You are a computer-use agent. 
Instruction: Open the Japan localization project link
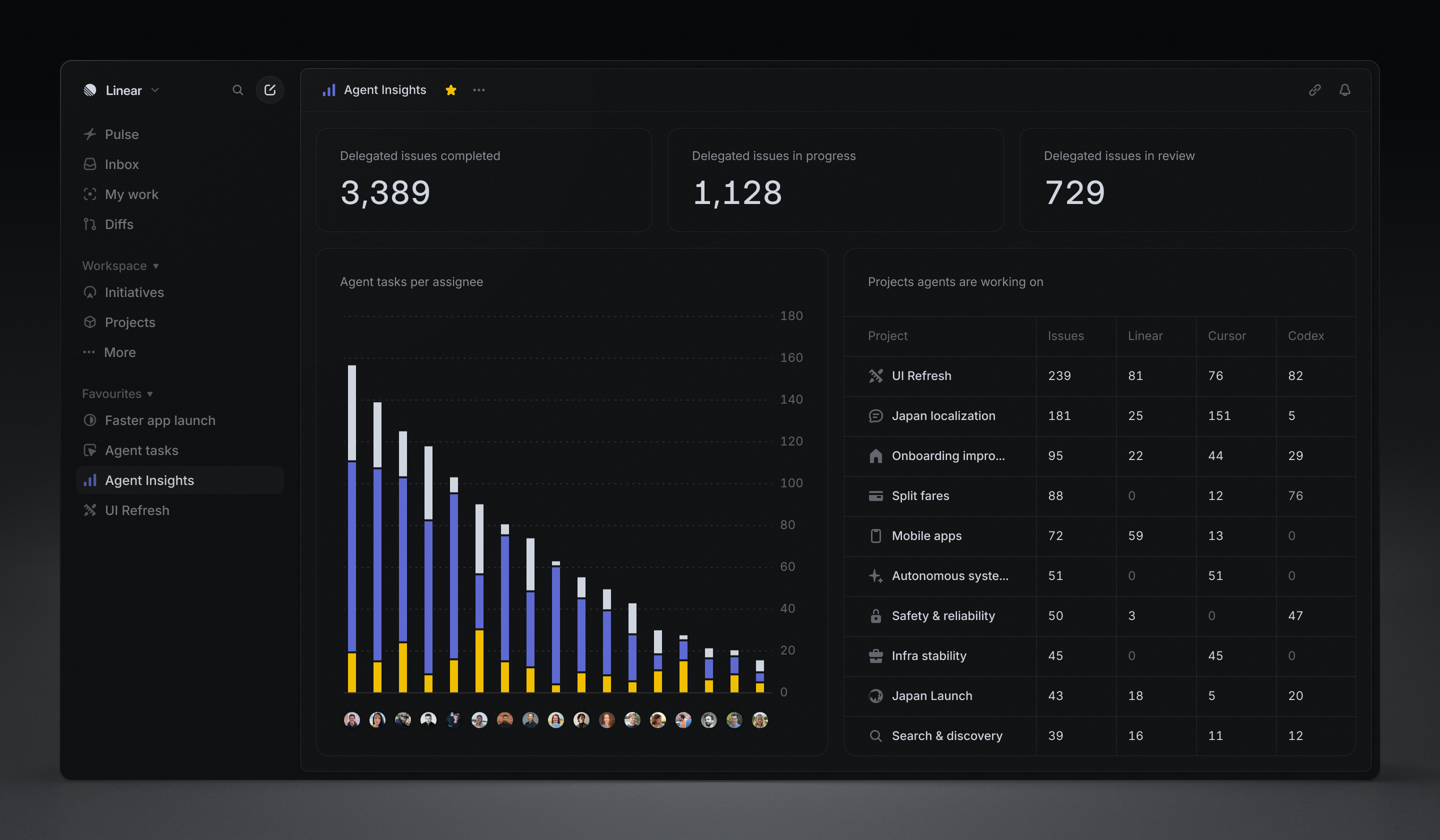[943, 416]
